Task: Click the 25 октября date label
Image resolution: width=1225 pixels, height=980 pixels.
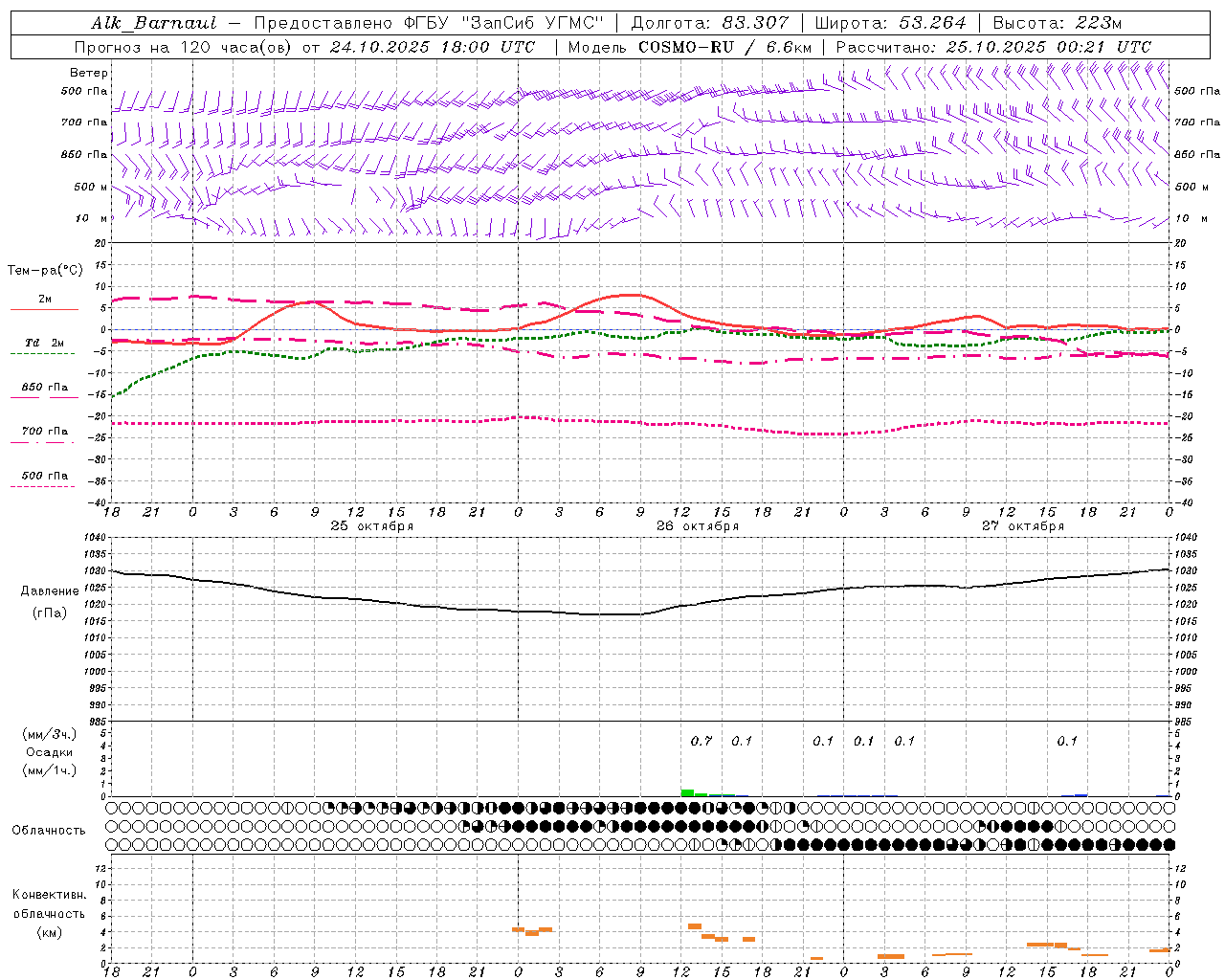Action: (372, 526)
